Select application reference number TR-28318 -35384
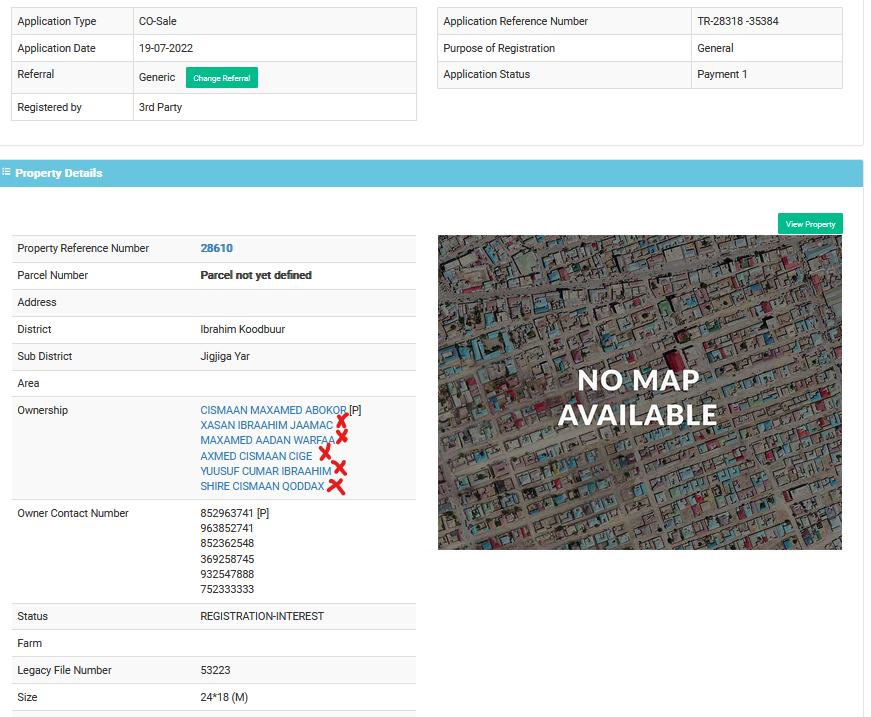871x717 pixels. click(x=738, y=21)
